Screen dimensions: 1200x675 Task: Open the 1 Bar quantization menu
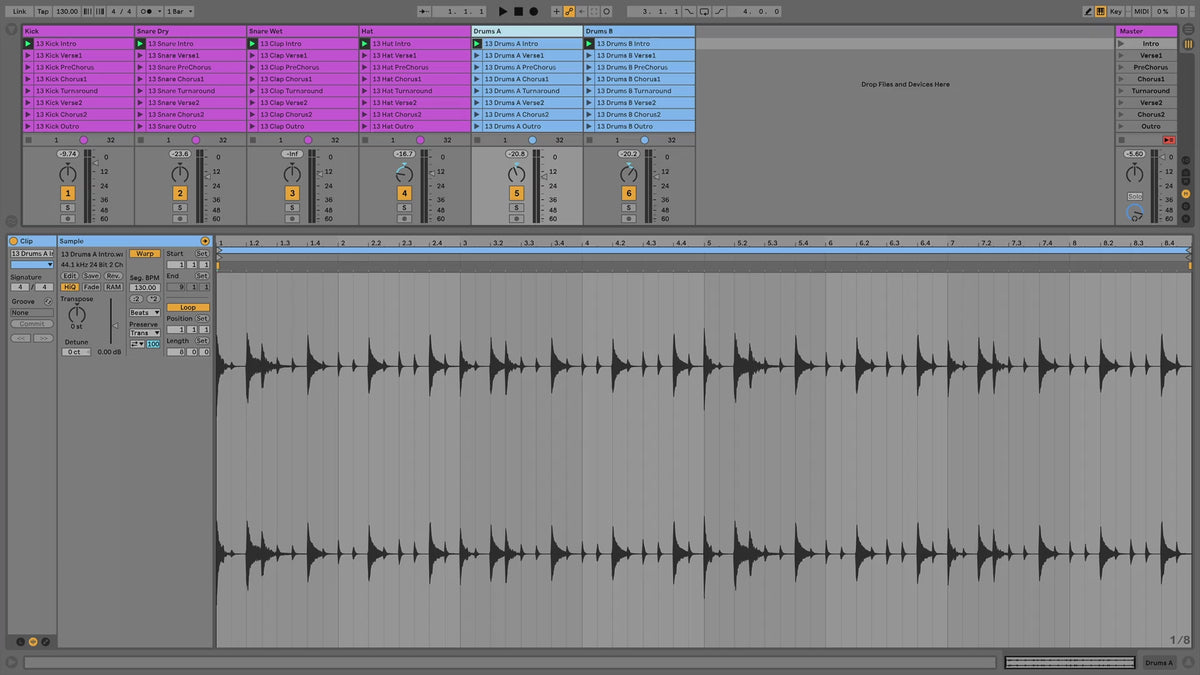[x=179, y=11]
